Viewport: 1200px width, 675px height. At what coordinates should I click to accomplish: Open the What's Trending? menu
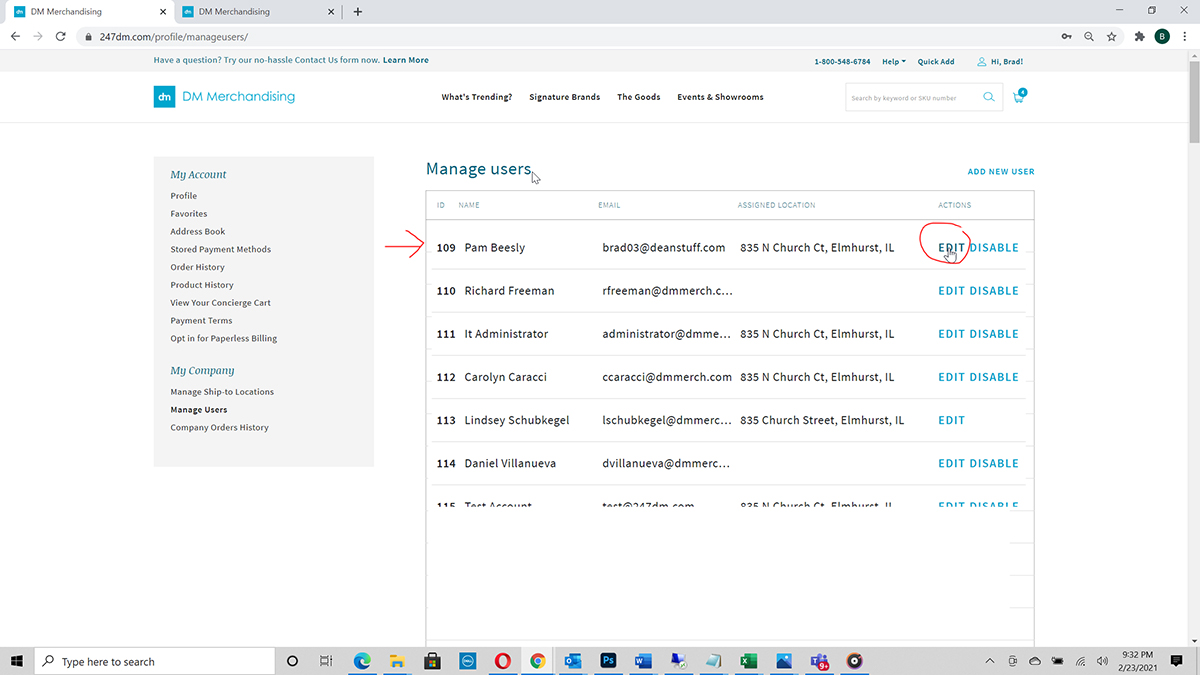point(477,97)
